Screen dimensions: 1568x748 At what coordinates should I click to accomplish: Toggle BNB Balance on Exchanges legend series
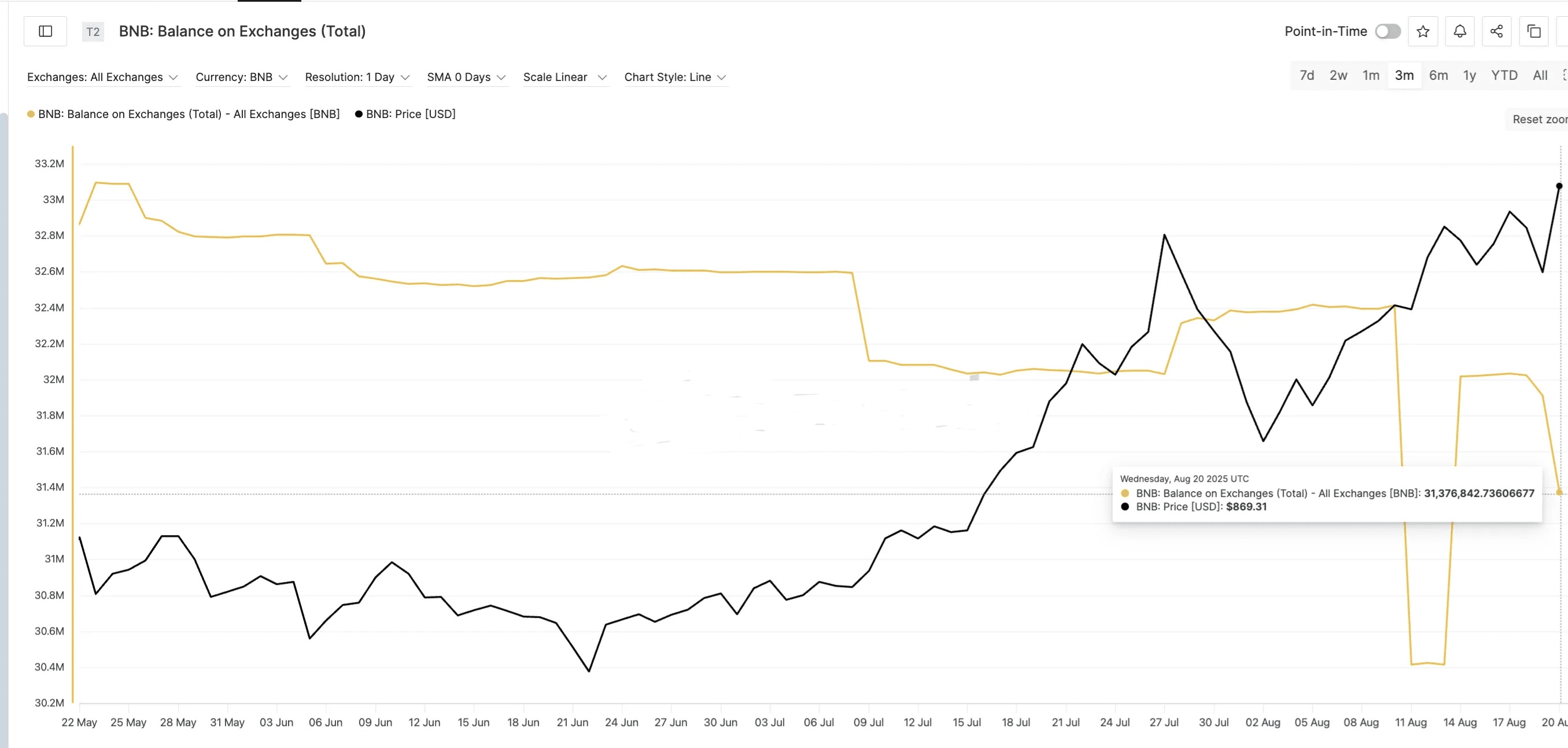coord(183,114)
